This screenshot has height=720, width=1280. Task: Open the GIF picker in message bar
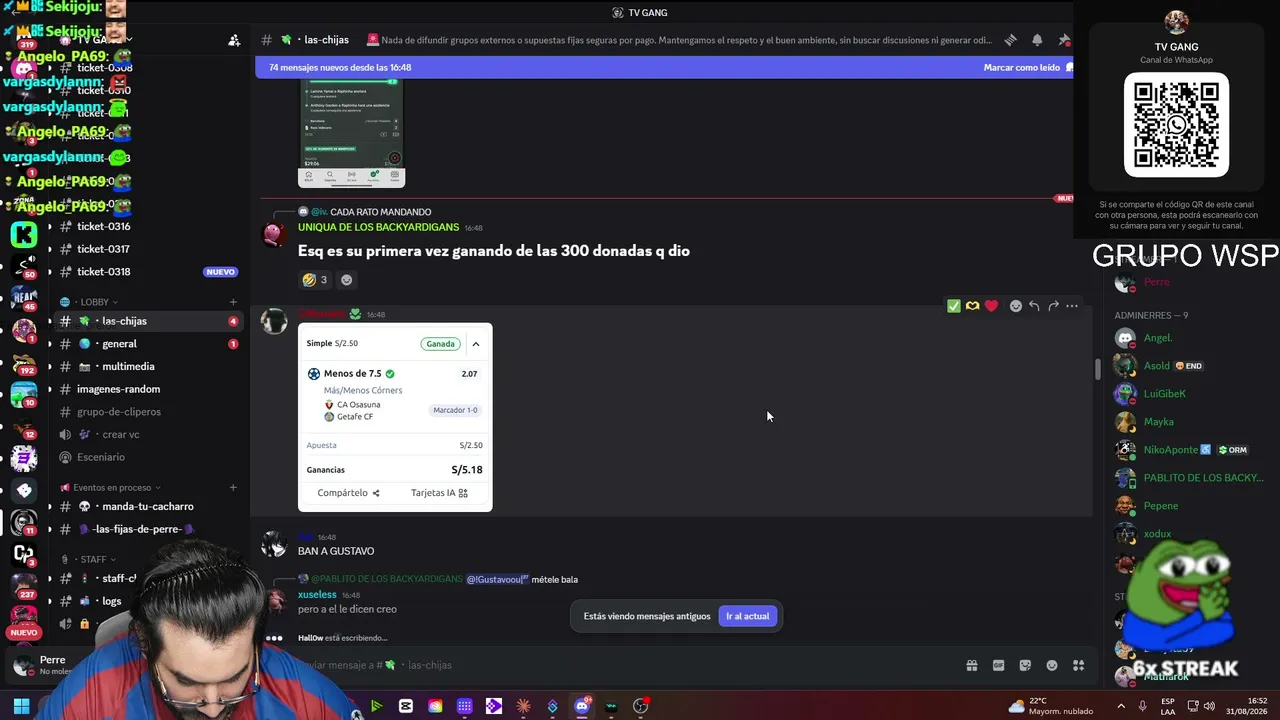coord(998,665)
